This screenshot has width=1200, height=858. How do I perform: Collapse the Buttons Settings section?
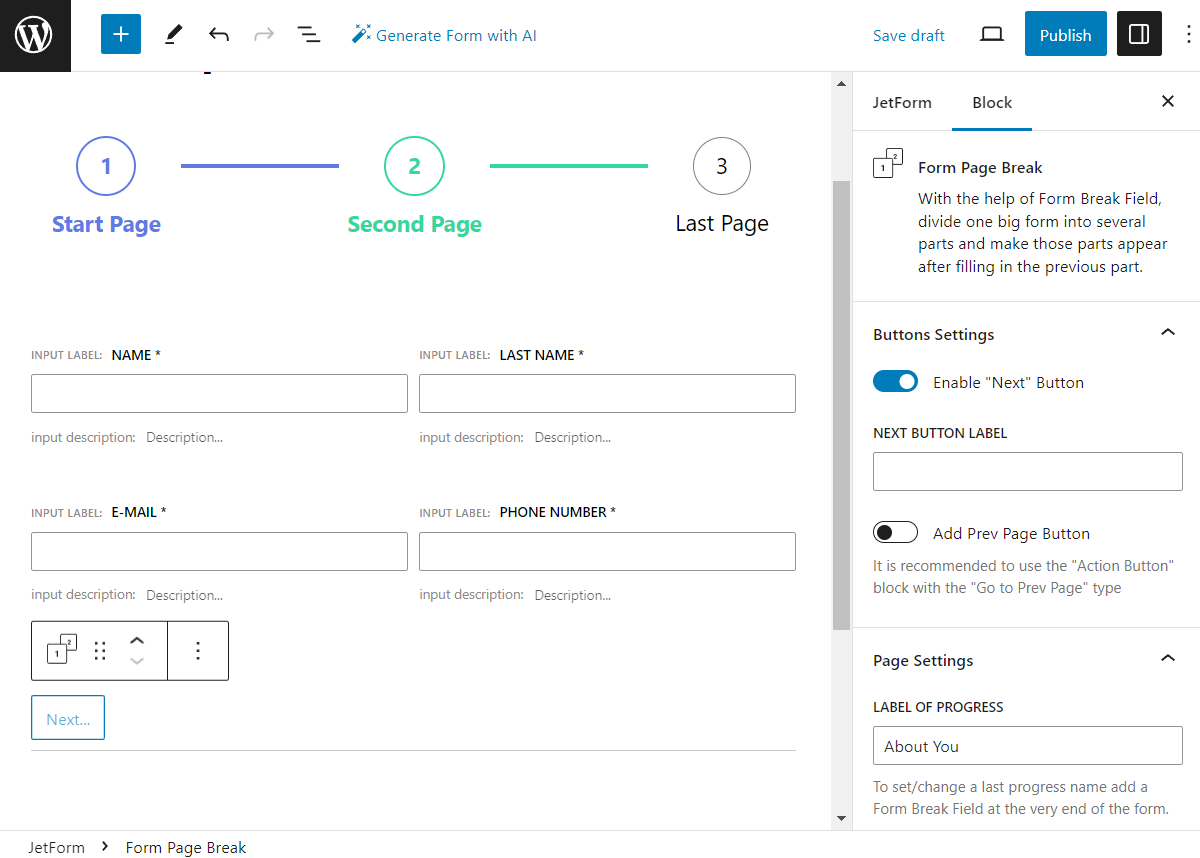[1167, 332]
